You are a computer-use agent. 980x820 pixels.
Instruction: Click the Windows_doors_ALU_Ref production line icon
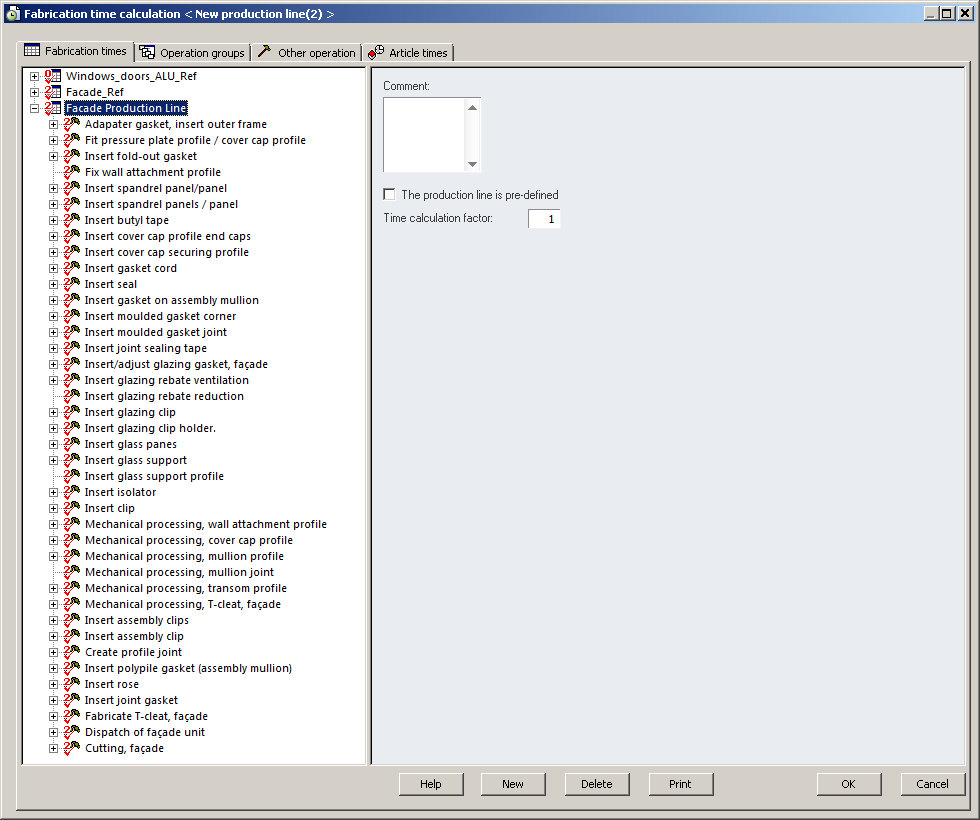click(x=53, y=76)
